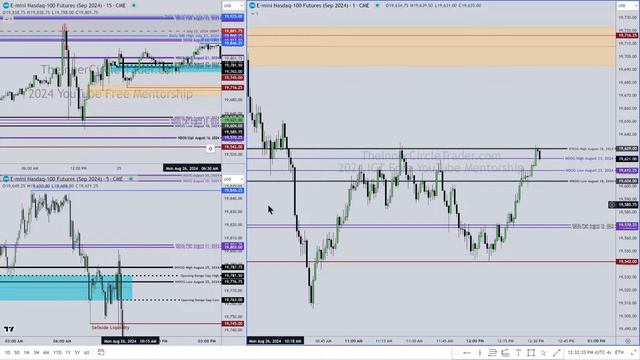Click the symbol logo on 15-minute chart
640x360 pixels.
point(6,6)
